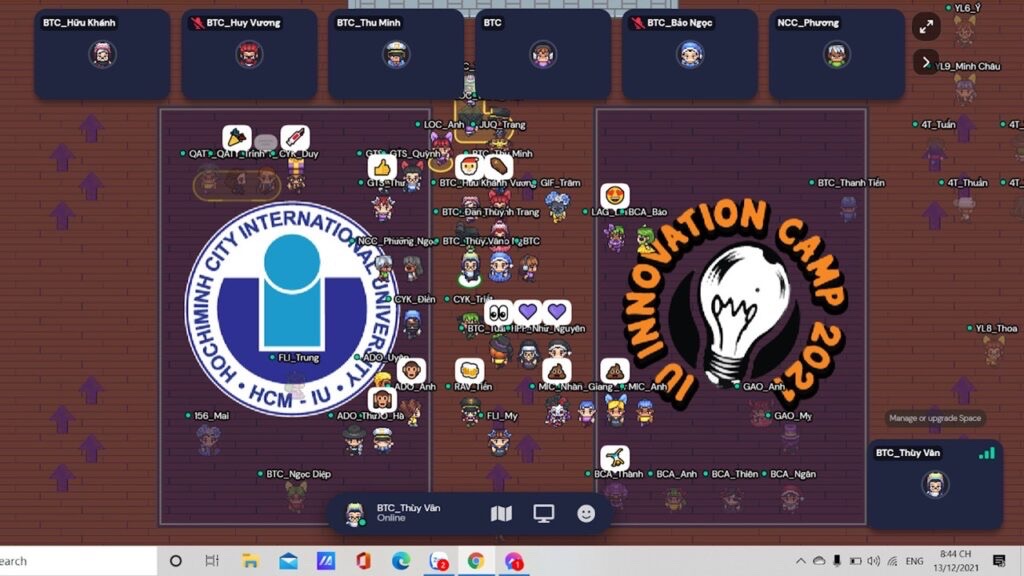Click the BTC_Thu Minh participant tile
Viewport: 1024px width, 576px height.
396,54
